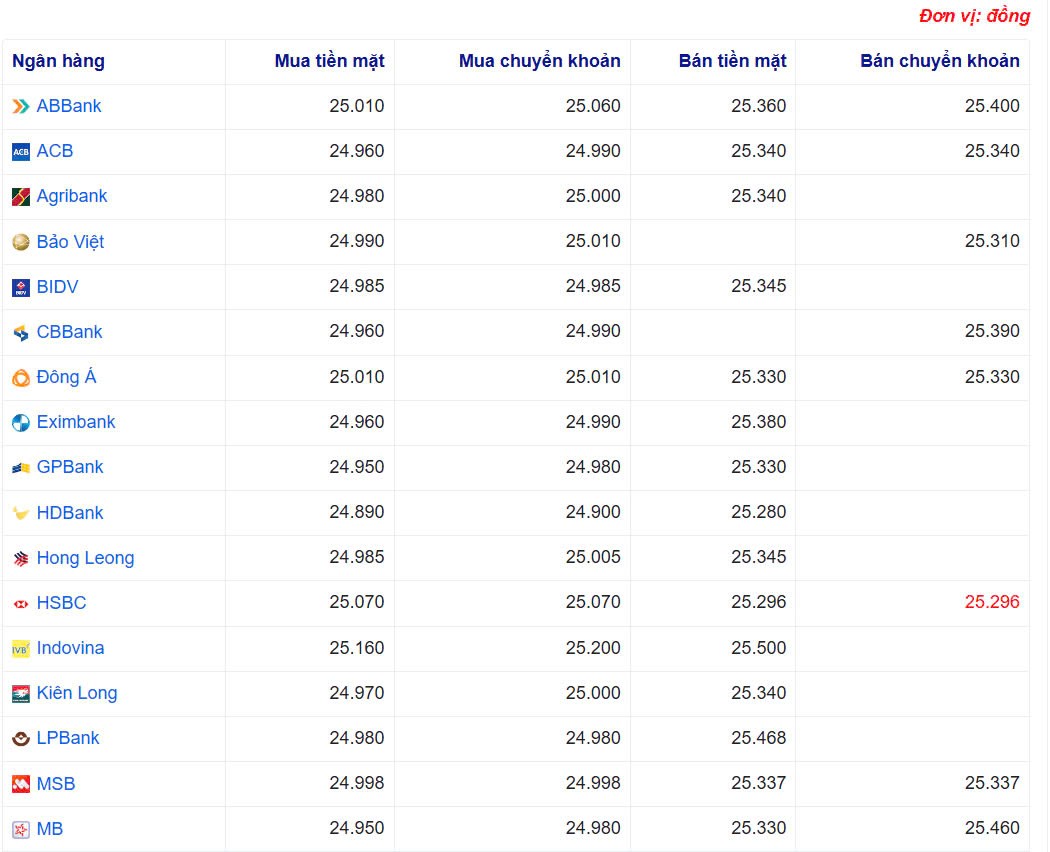Screen dimensions: 1050x852
Task: Open the Đông Á bank link
Action: pos(66,377)
